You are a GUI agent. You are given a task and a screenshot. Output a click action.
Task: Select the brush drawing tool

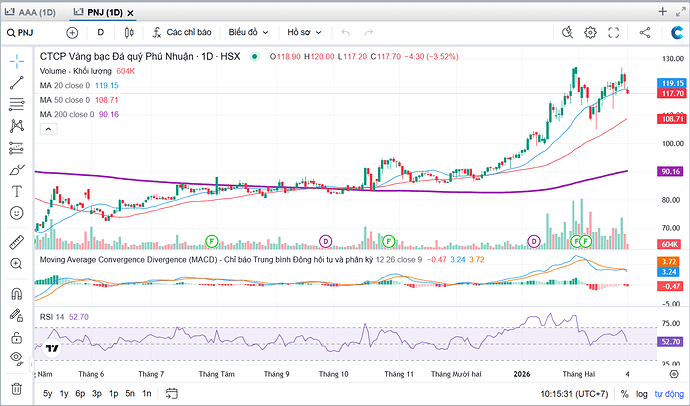pos(16,168)
